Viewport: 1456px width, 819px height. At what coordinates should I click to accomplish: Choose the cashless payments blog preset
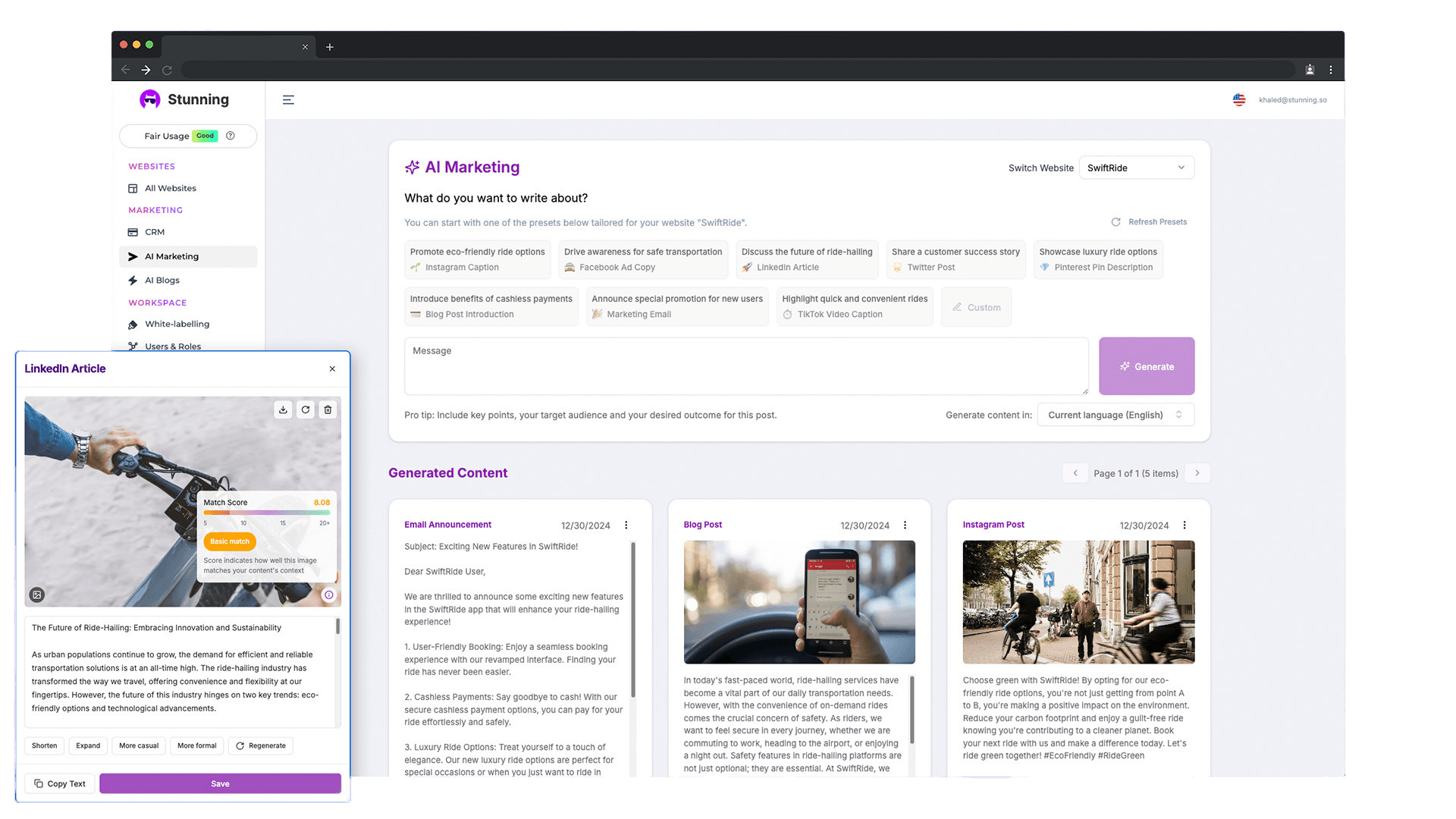pyautogui.click(x=491, y=306)
